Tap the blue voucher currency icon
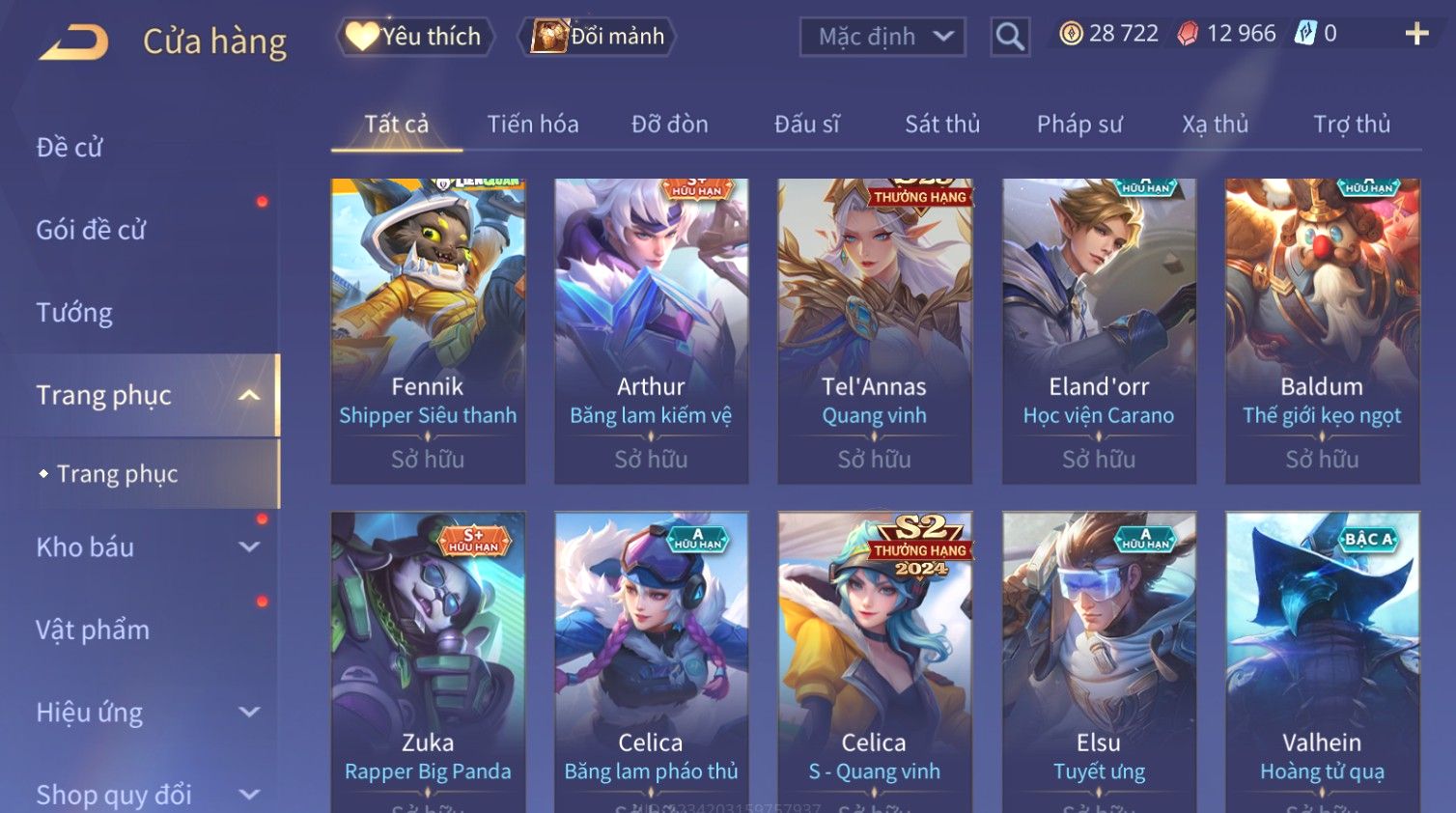Viewport: 1456px width, 813px height. [1305, 33]
